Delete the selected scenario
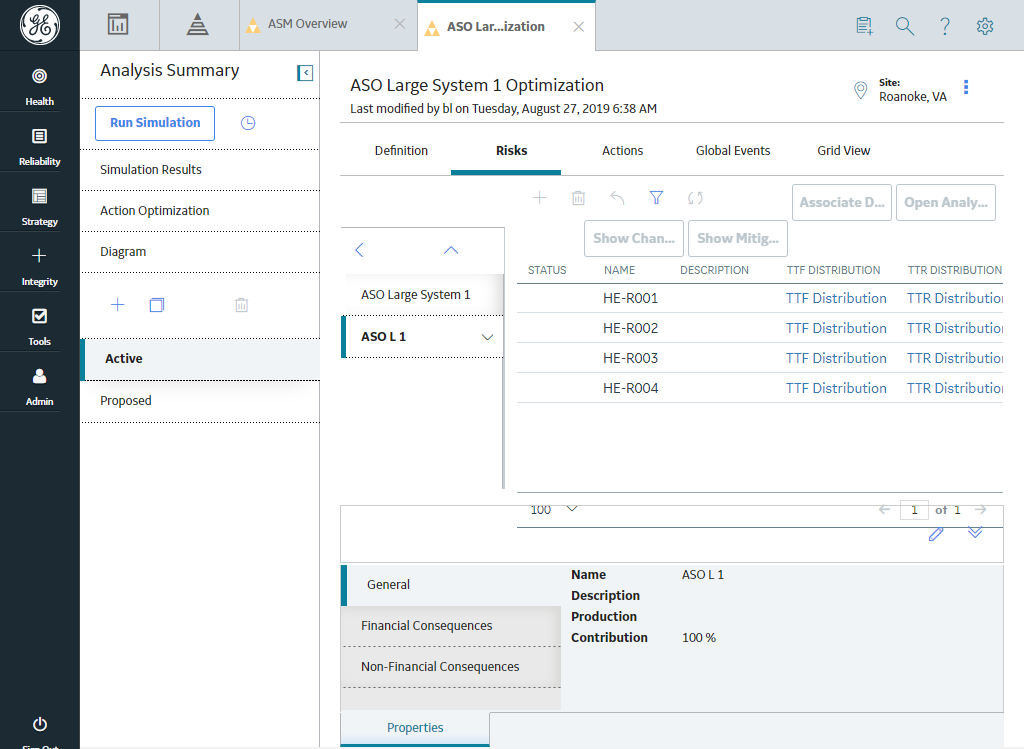The height and width of the screenshot is (749, 1024). (x=242, y=305)
